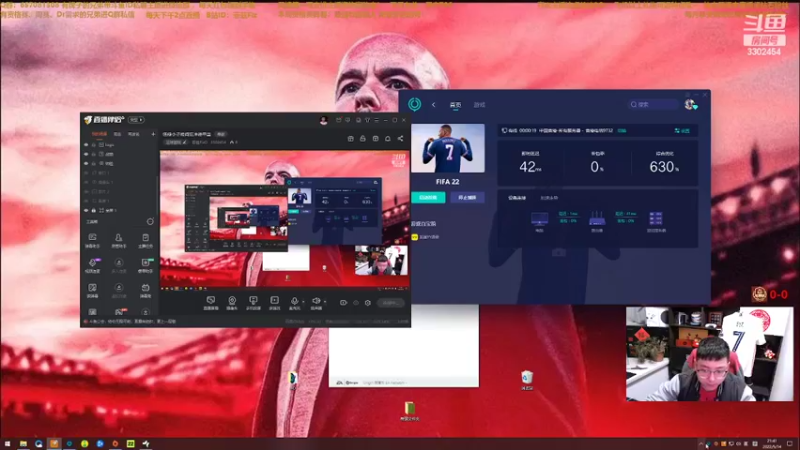Viewport: 800px width, 450px height.
Task: Click the 42 ms latency value
Action: tap(530, 166)
